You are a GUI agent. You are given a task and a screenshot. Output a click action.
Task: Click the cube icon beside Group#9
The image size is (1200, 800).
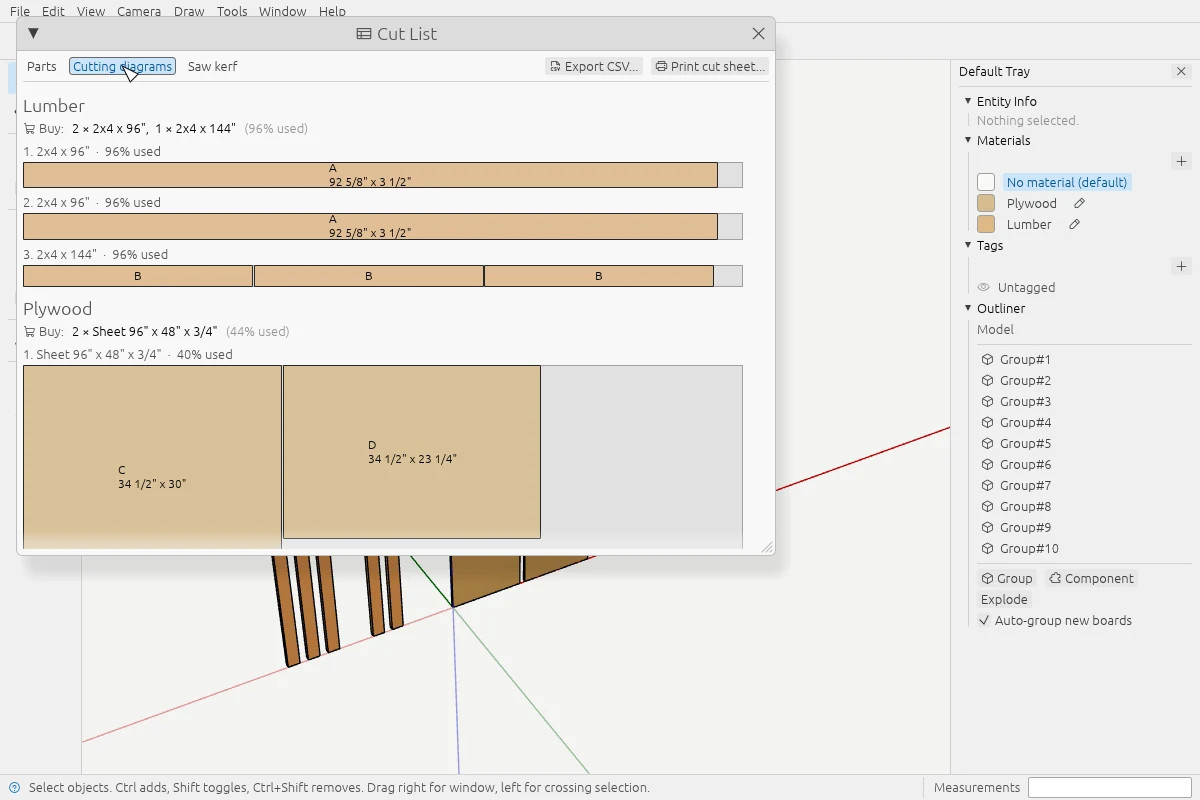987,528
